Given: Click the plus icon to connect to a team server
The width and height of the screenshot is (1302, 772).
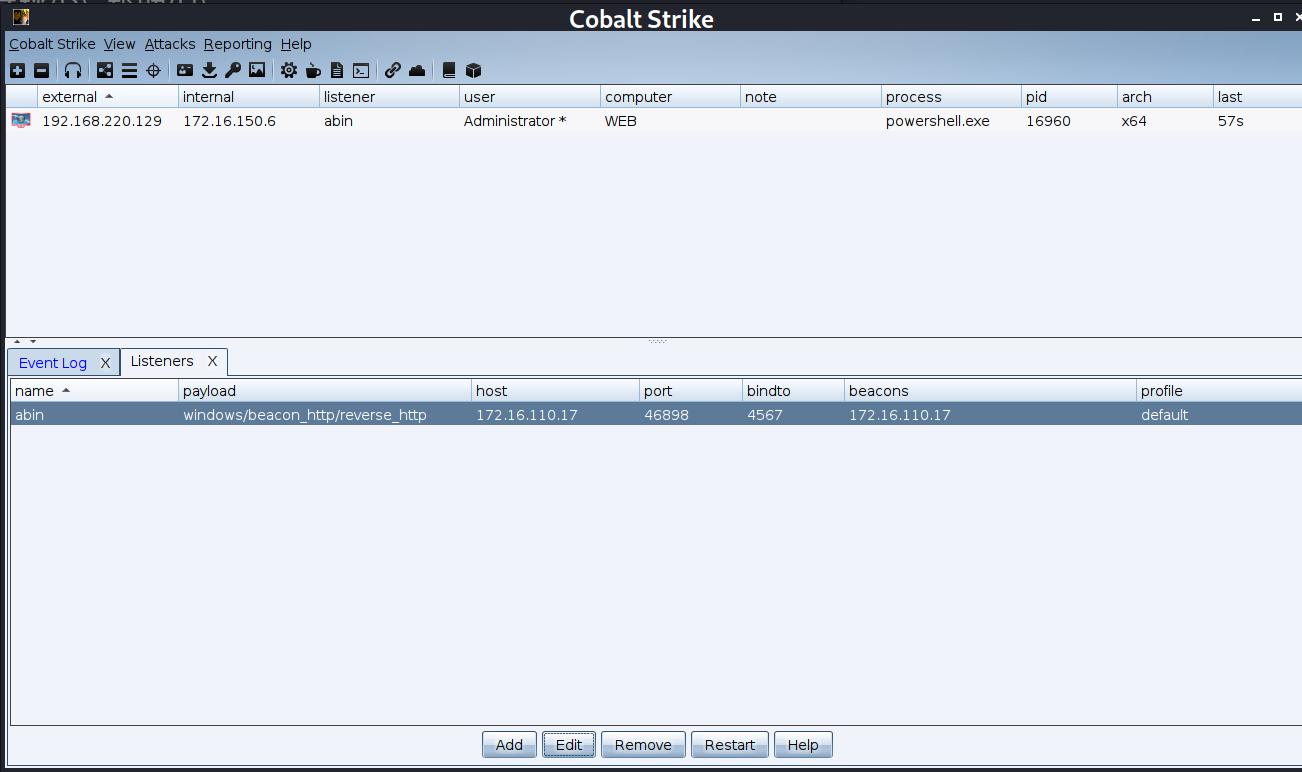Looking at the screenshot, I should click(17, 70).
